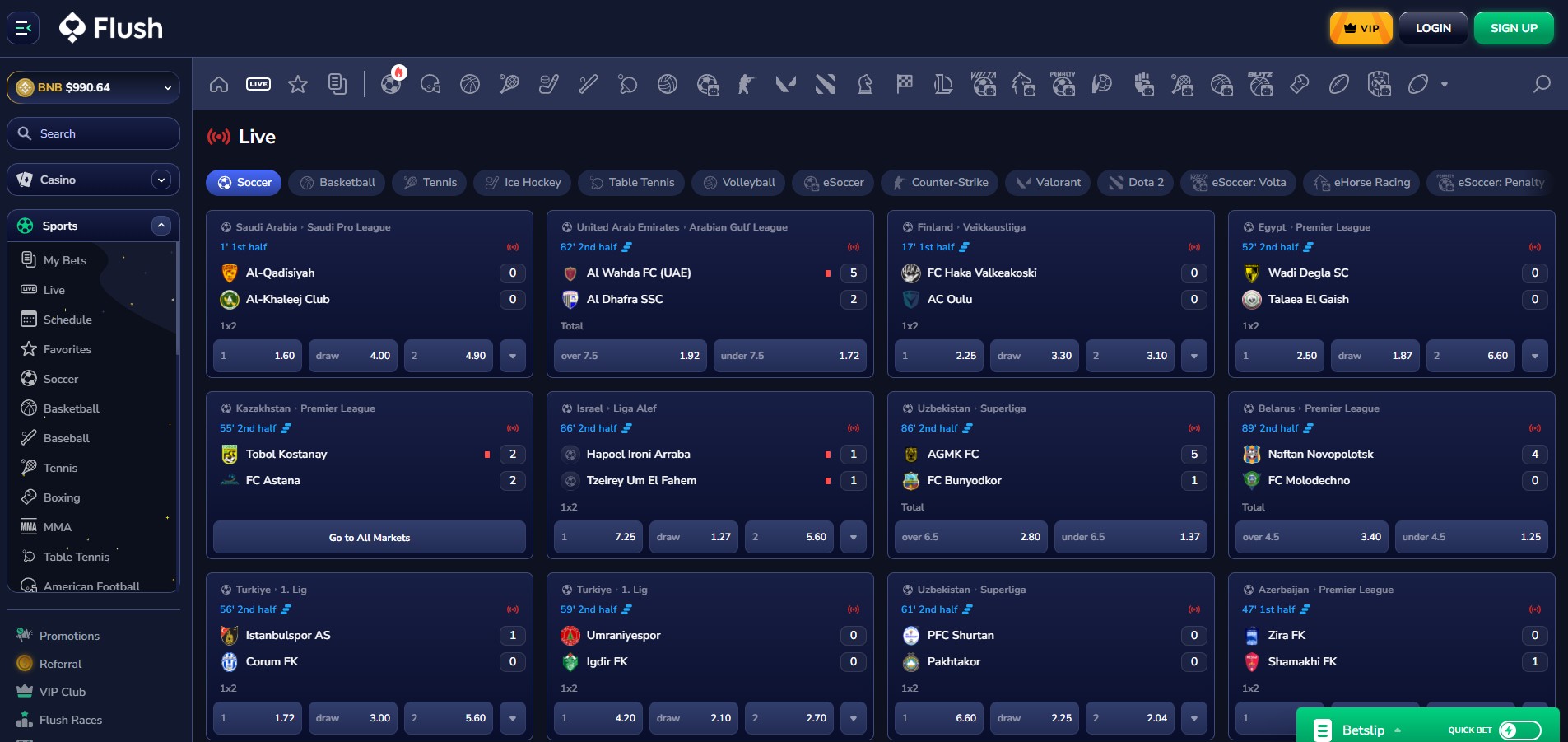Expand more markets for FC Haka Valkeakoski match
The height and width of the screenshot is (742, 1568).
(1194, 356)
